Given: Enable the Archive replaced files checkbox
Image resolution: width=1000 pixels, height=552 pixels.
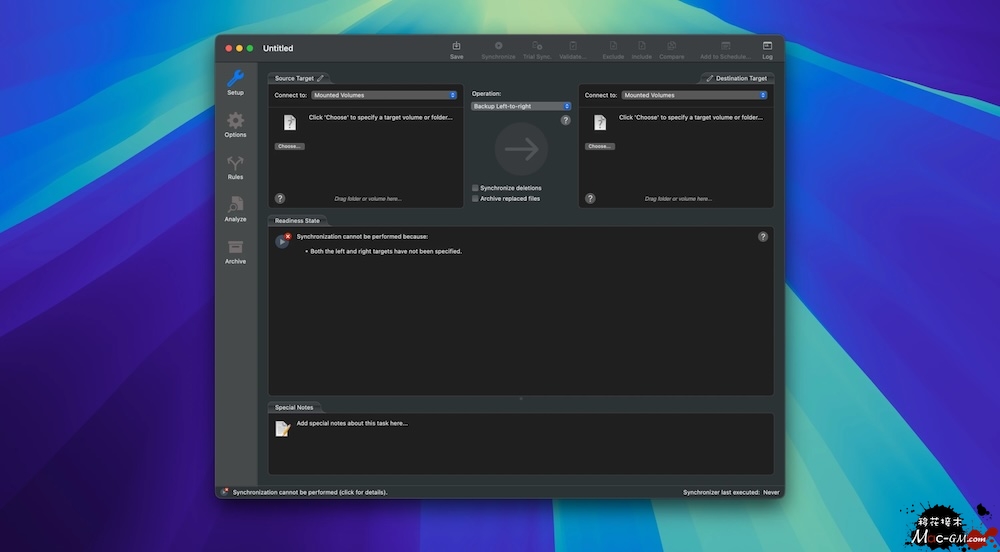Looking at the screenshot, I should click(x=476, y=199).
